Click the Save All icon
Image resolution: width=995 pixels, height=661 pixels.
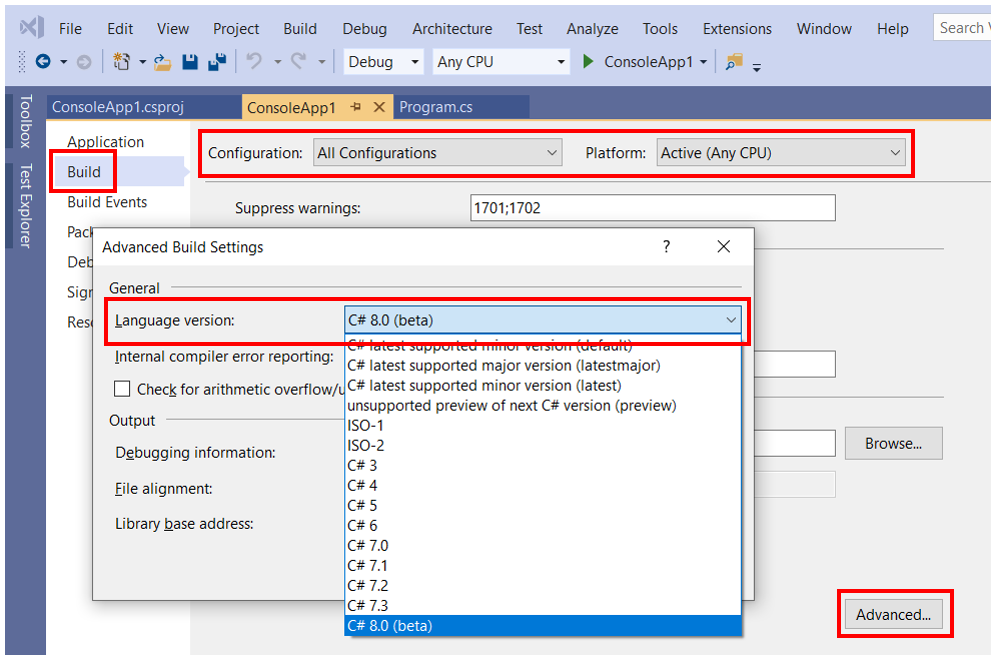(x=218, y=62)
